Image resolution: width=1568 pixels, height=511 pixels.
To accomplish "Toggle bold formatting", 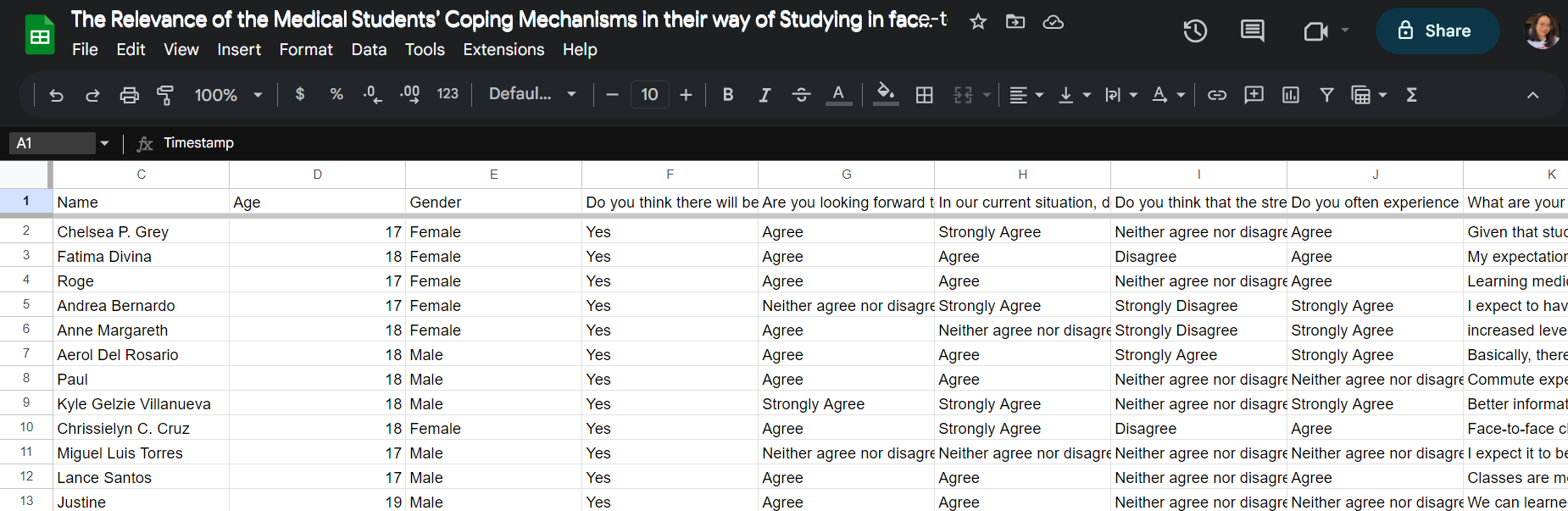I will [x=727, y=95].
